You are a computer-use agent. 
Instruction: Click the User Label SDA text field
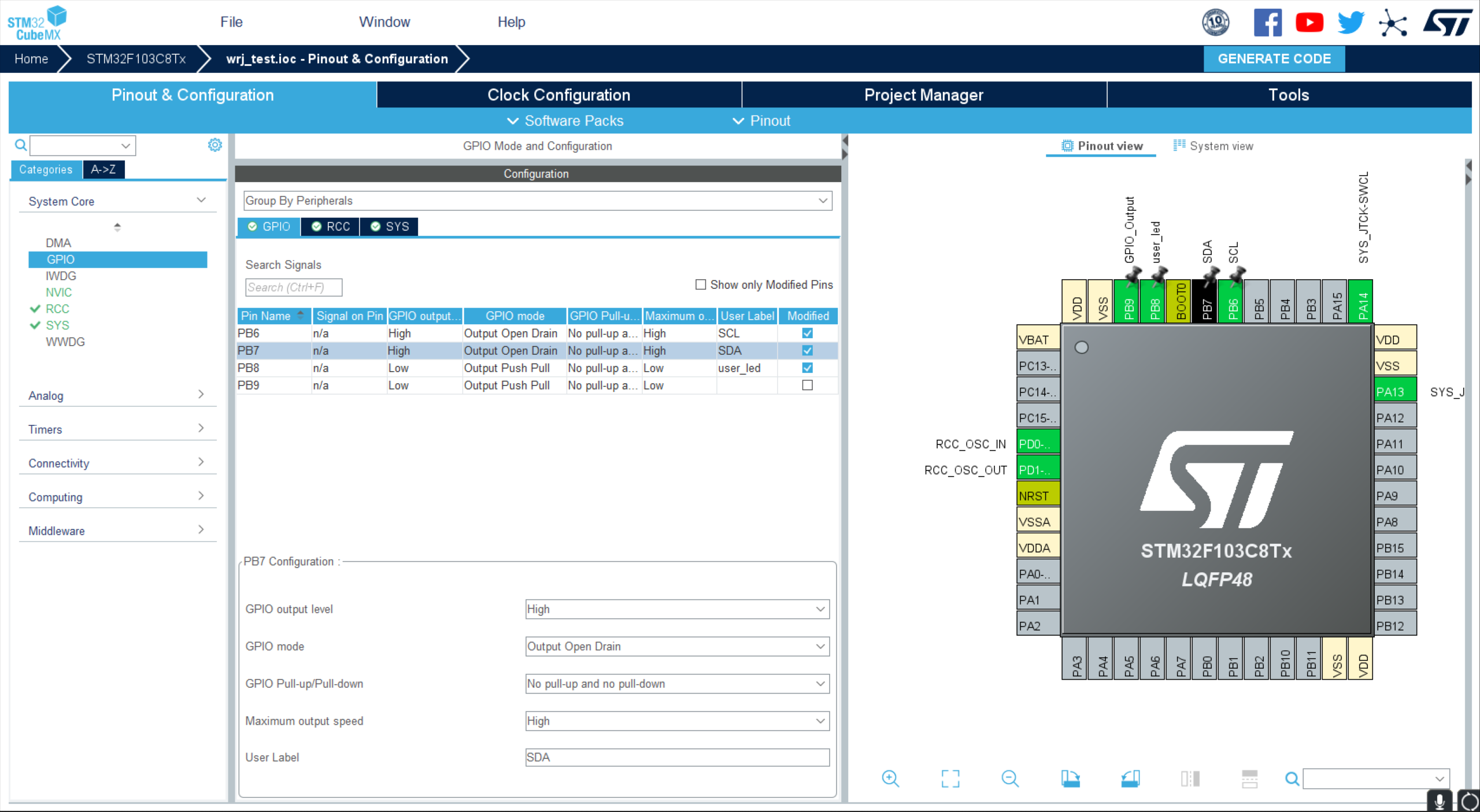(x=678, y=757)
